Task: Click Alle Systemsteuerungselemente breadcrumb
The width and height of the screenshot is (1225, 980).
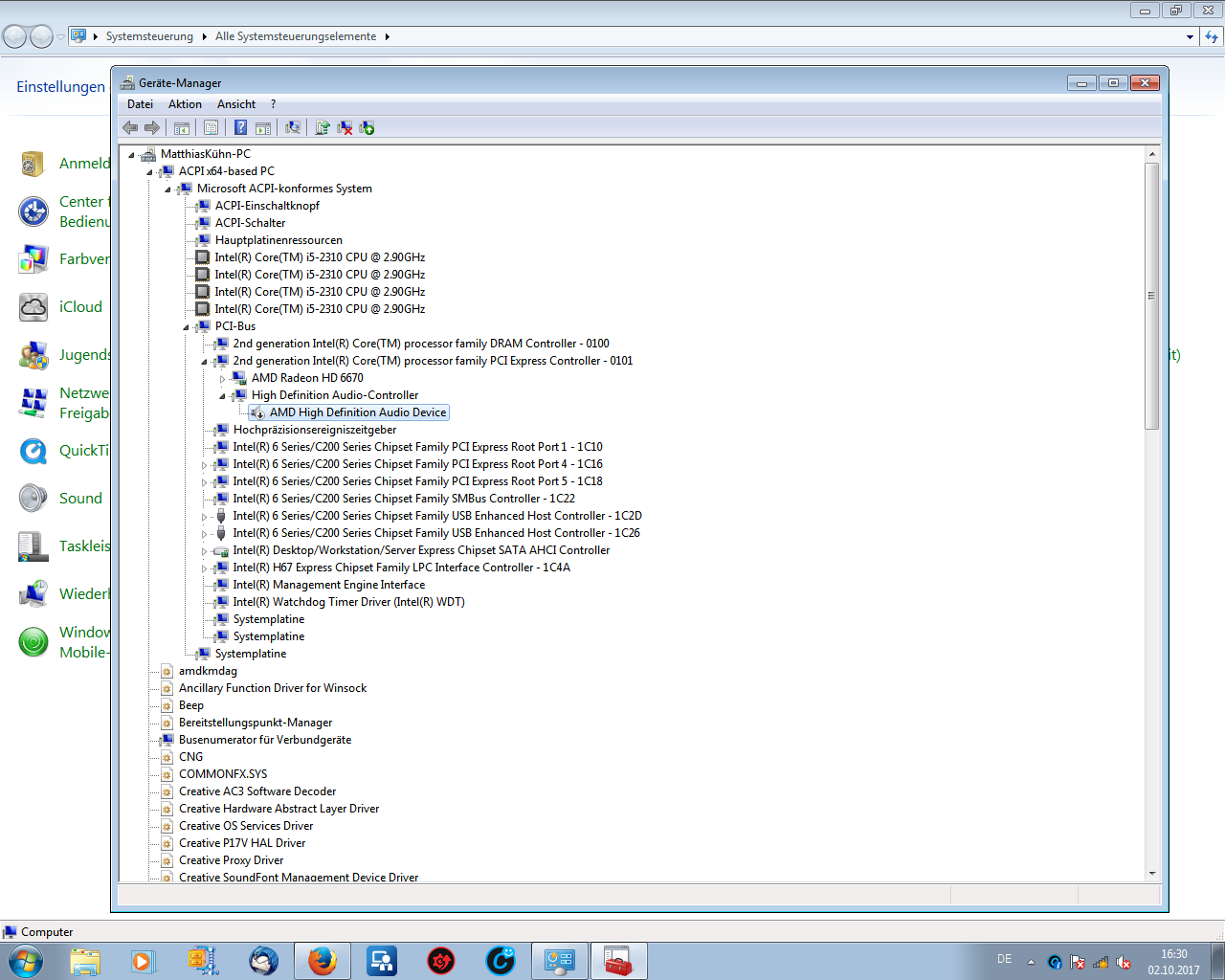Action: pos(296,36)
